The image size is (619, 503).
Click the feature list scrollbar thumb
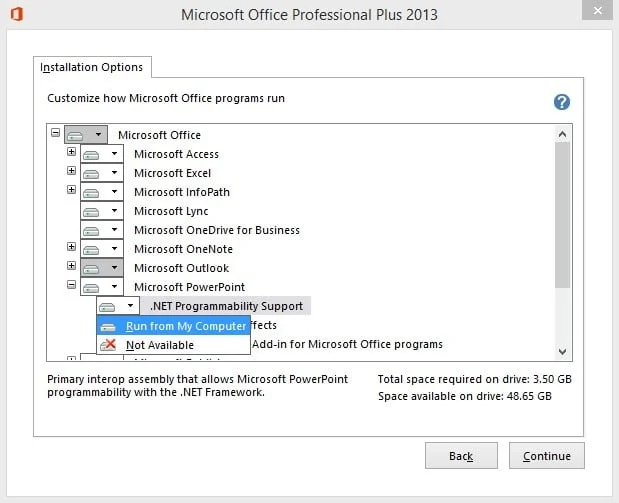click(x=562, y=215)
